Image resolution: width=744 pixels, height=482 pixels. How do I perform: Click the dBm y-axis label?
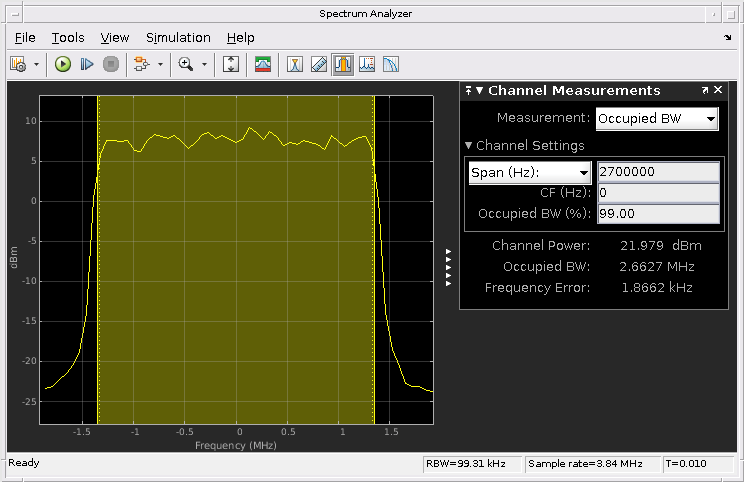(x=14, y=258)
